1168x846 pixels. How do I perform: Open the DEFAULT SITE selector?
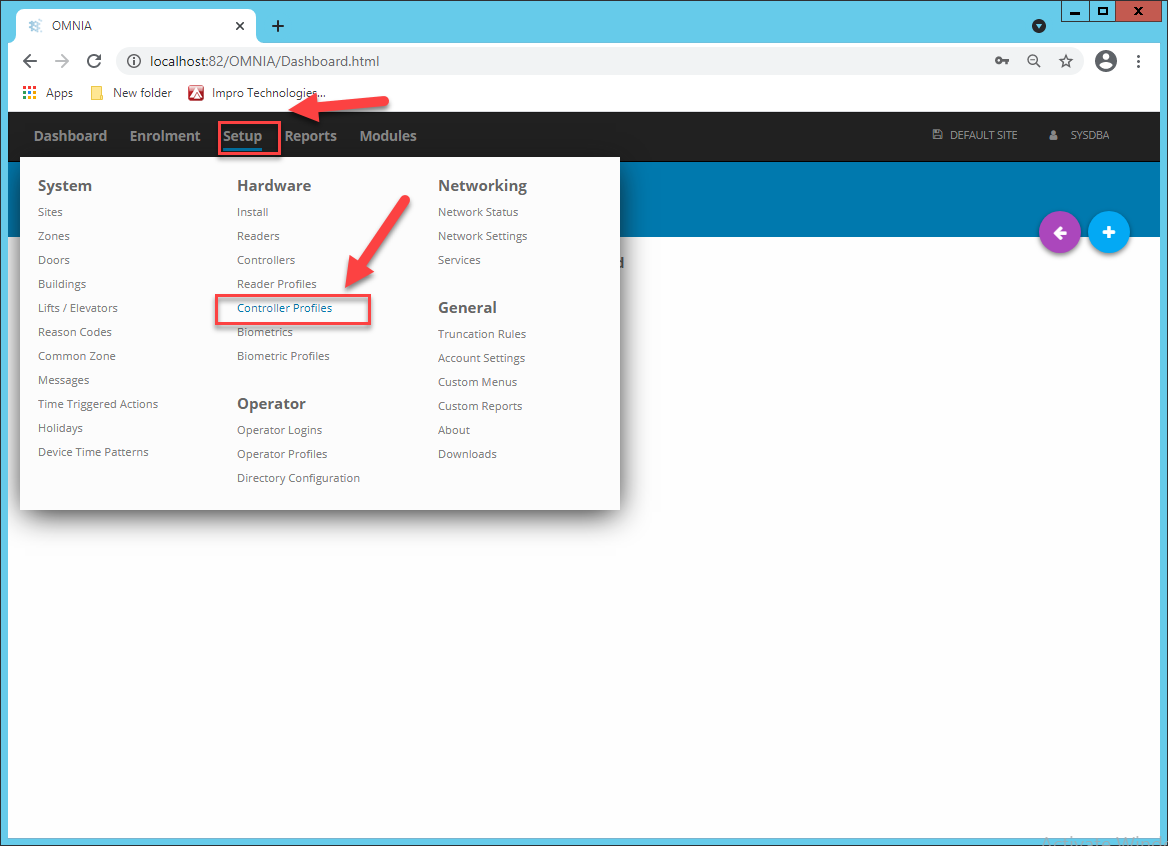pos(974,135)
